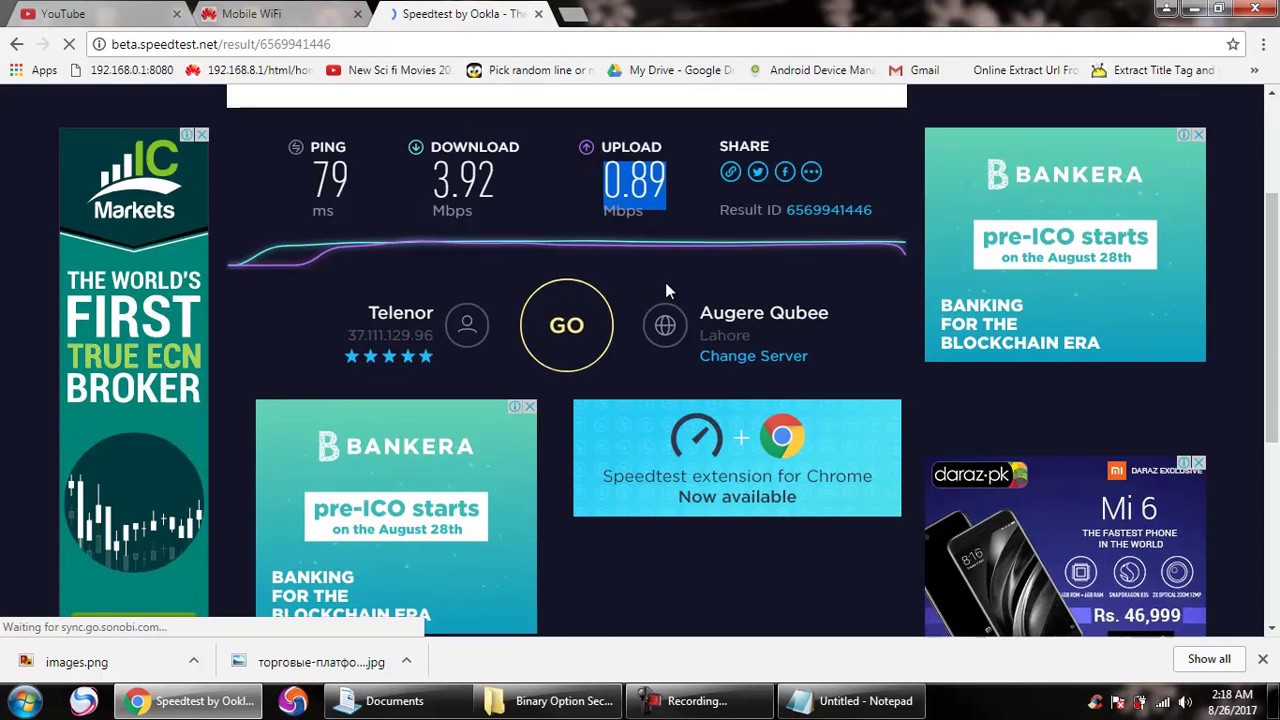Bookmark this page with the star icon
This screenshot has height=720, width=1280.
[1233, 44]
